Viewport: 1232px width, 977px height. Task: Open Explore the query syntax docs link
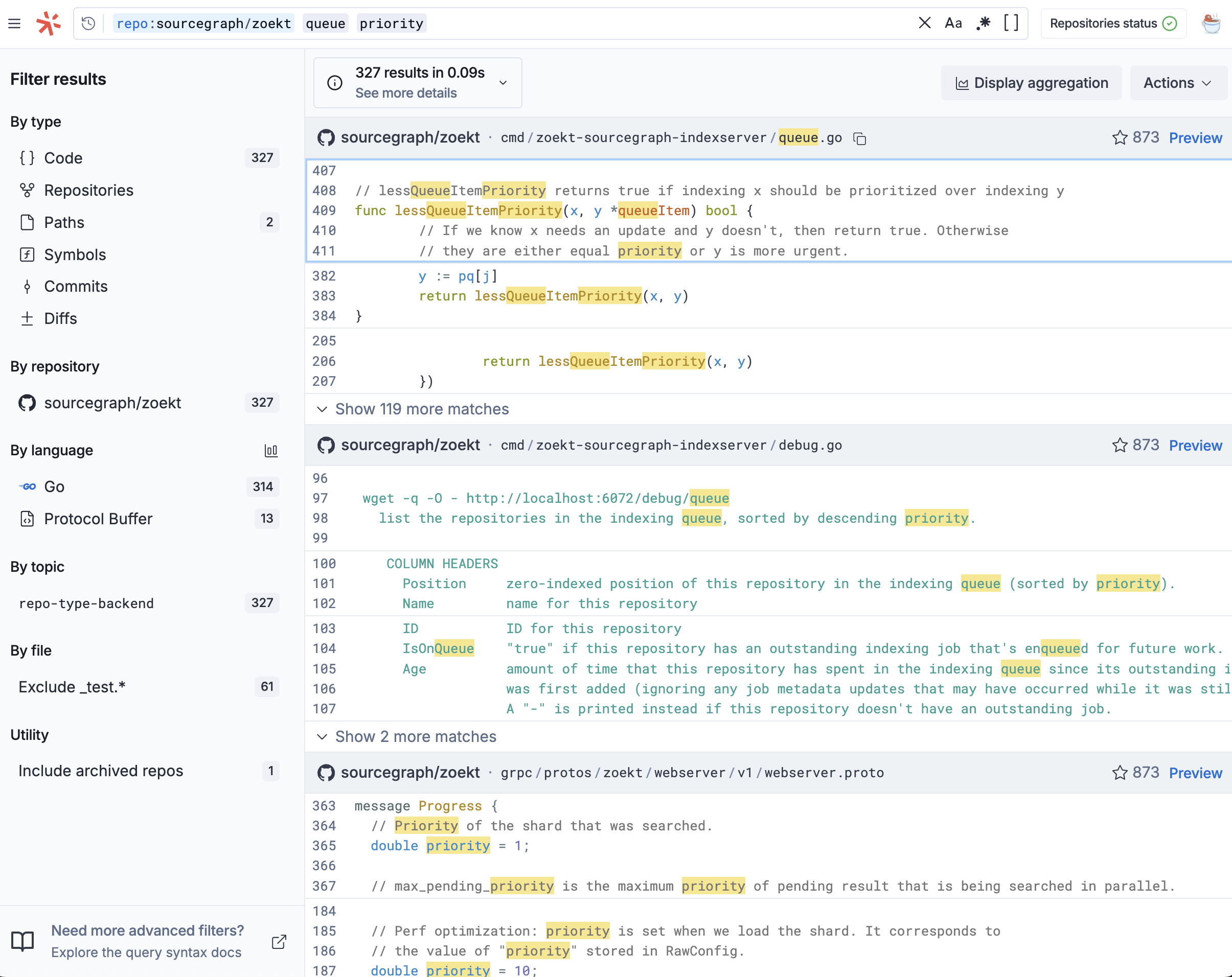(146, 952)
